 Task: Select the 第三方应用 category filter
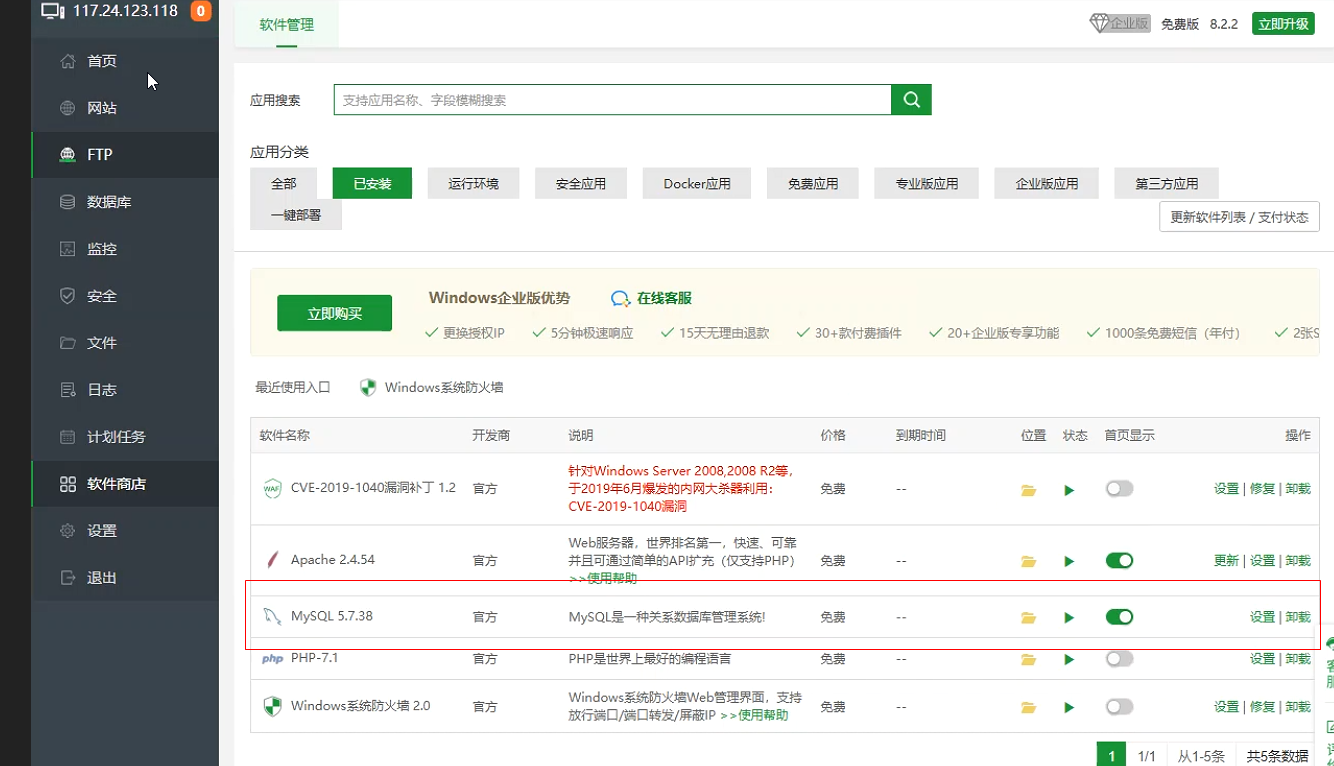1166,184
